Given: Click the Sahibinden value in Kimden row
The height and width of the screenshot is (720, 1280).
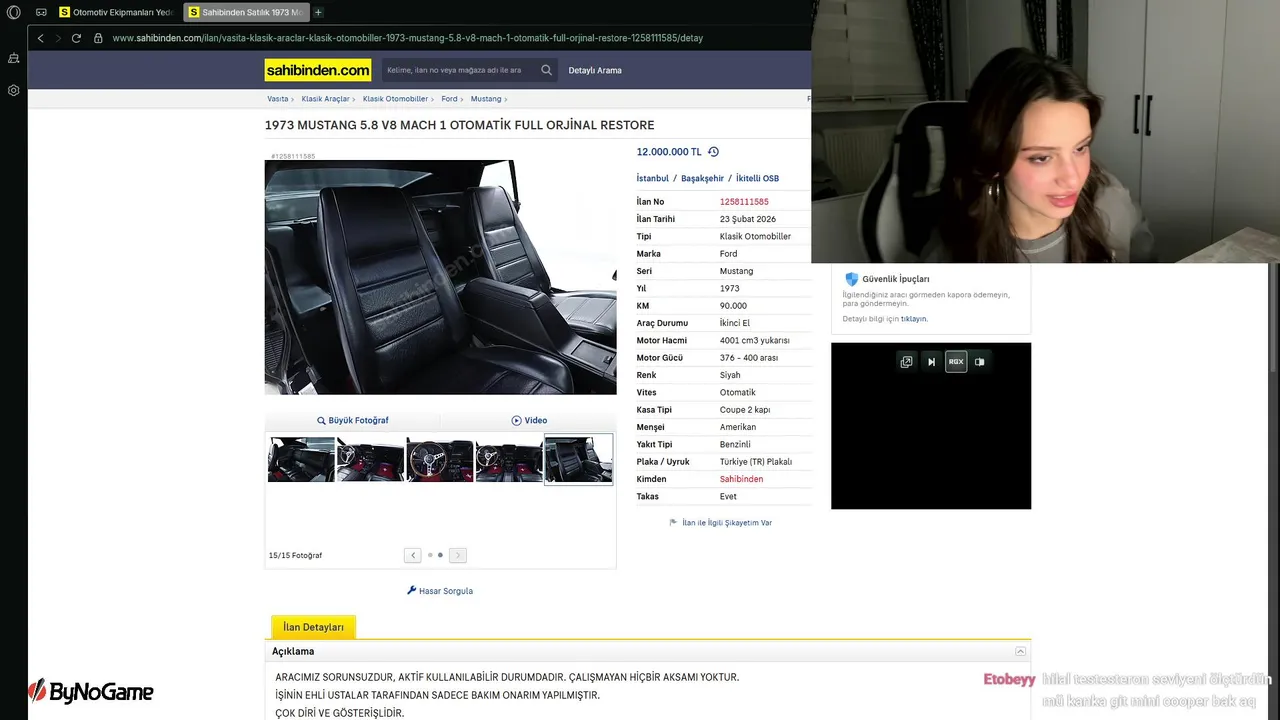Looking at the screenshot, I should [x=741, y=479].
